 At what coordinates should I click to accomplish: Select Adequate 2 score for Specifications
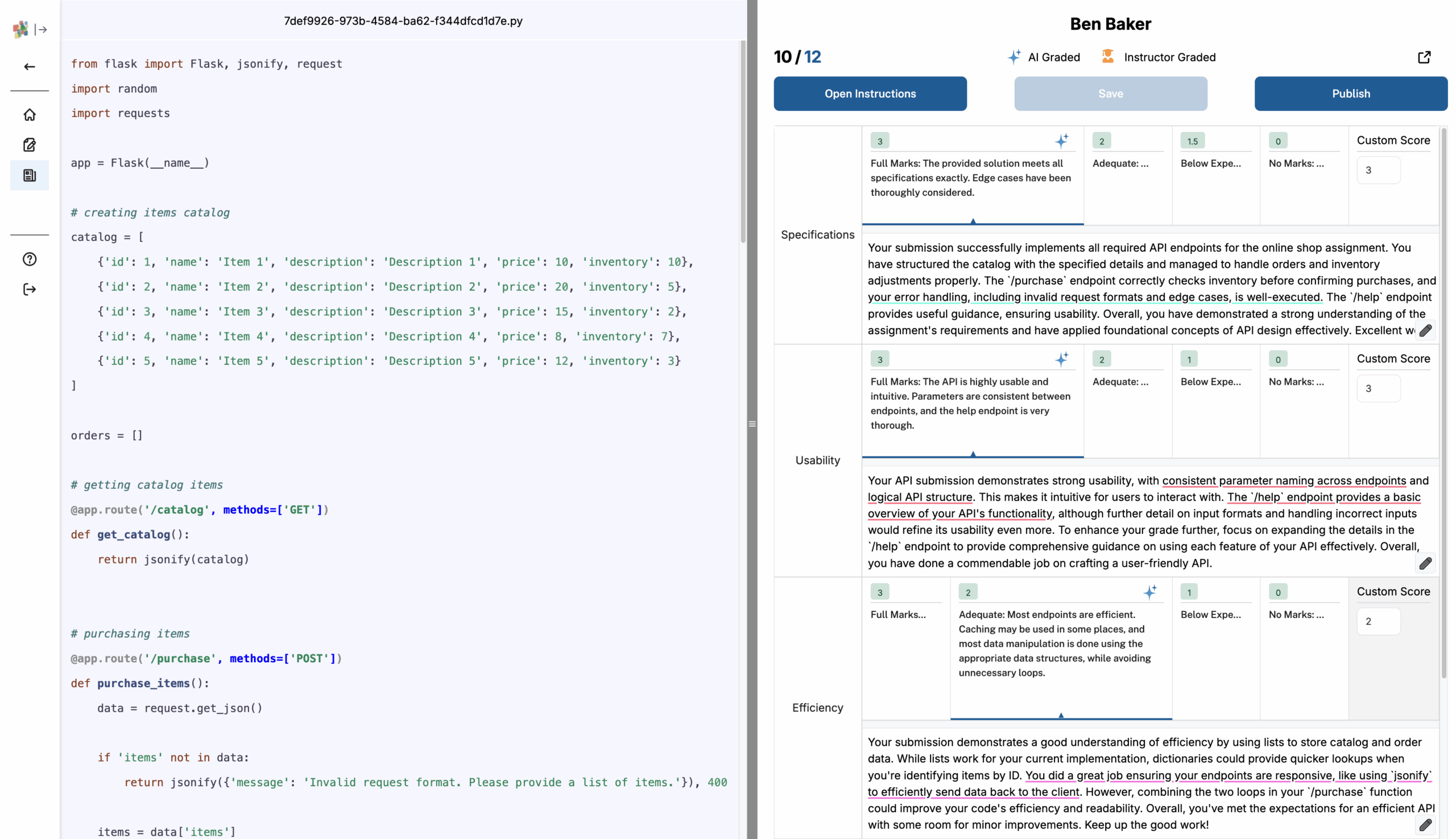click(x=1101, y=141)
